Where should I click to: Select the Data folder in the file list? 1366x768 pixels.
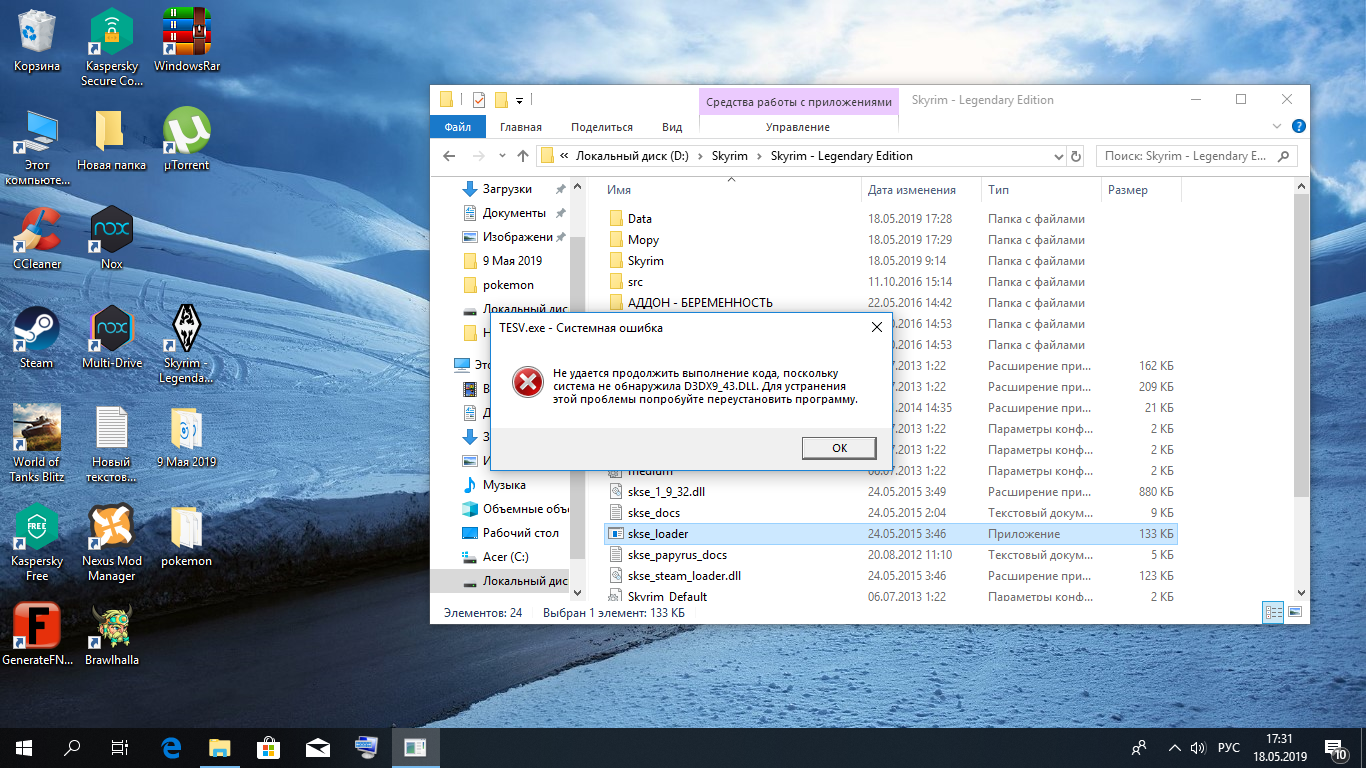[x=639, y=219]
